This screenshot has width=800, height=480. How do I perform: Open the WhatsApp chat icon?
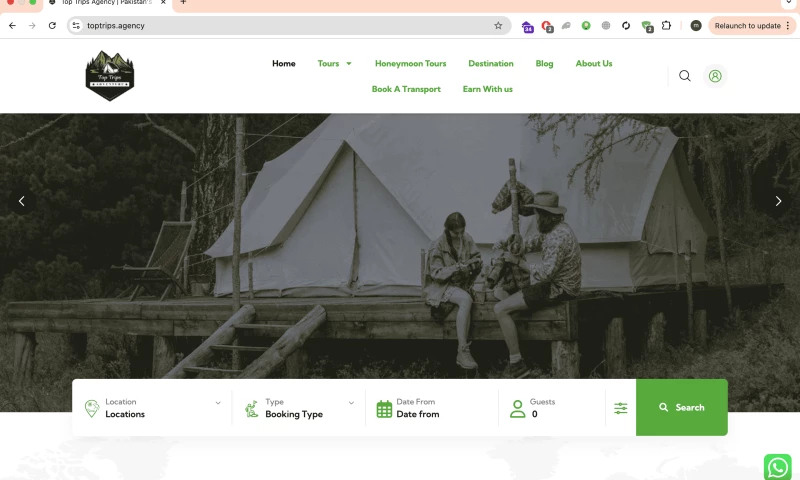click(x=777, y=467)
